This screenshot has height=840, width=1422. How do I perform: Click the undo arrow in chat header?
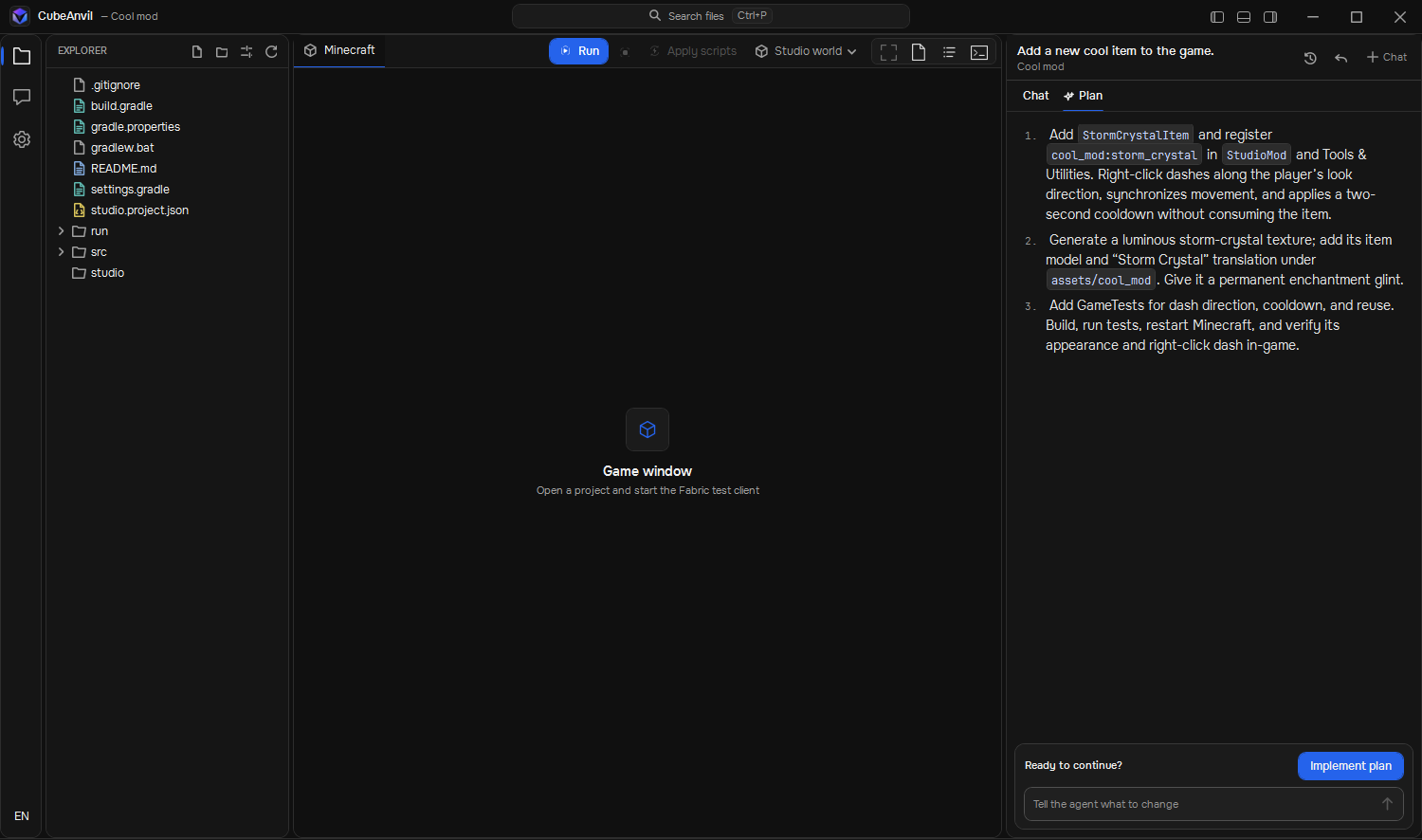pos(1340,58)
